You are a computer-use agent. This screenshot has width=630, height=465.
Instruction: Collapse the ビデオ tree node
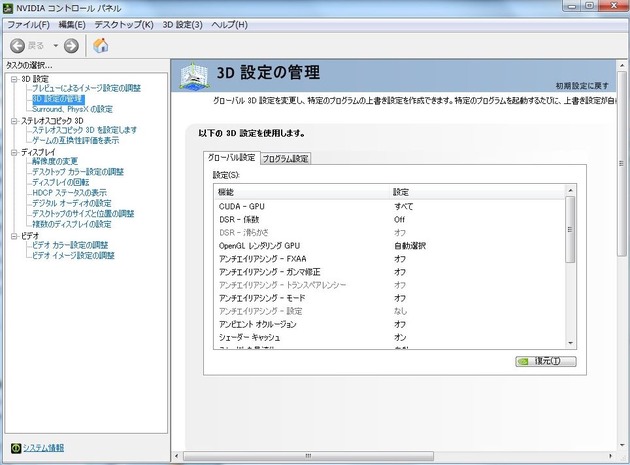click(x=14, y=236)
